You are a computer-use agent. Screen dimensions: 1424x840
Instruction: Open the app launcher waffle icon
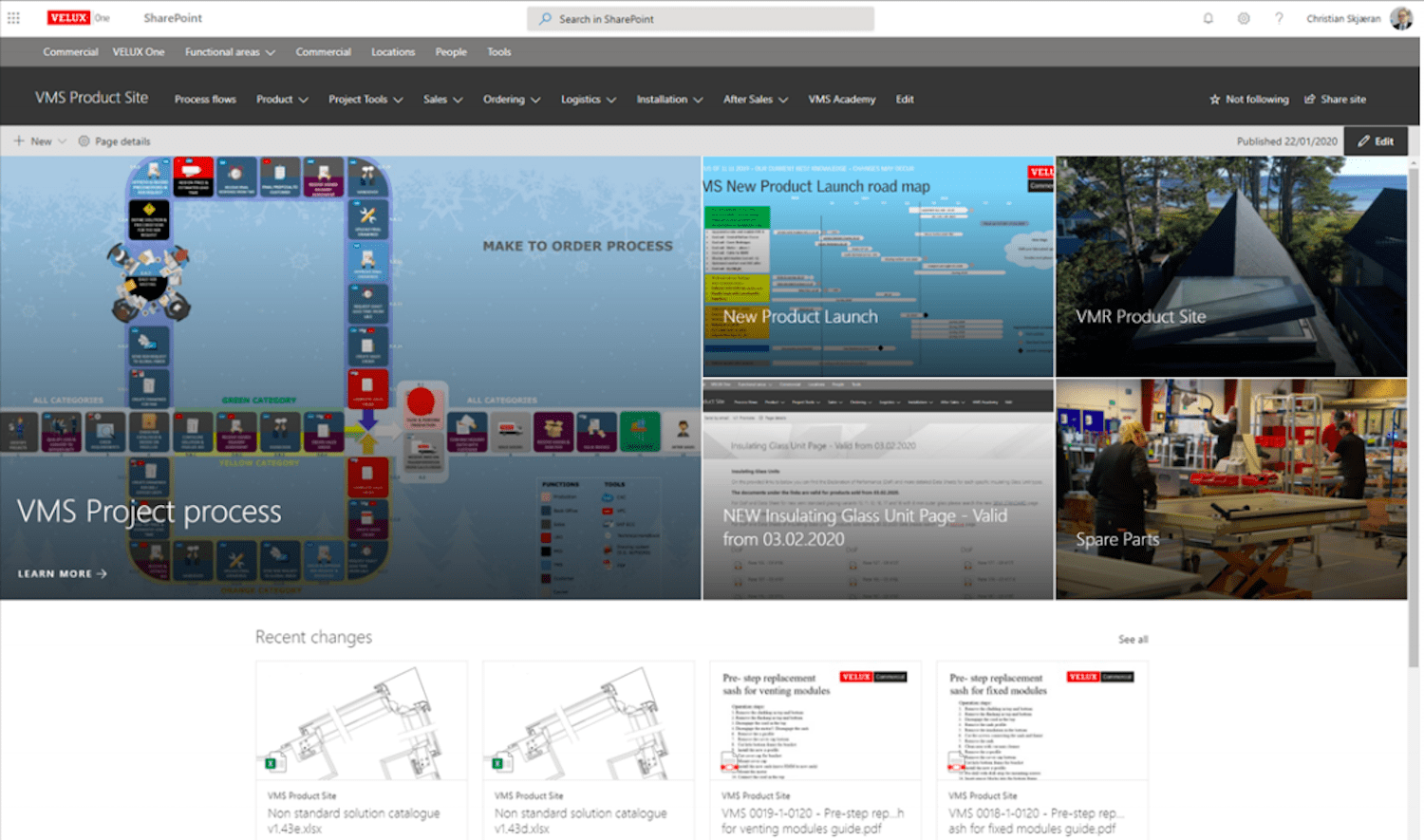13,18
